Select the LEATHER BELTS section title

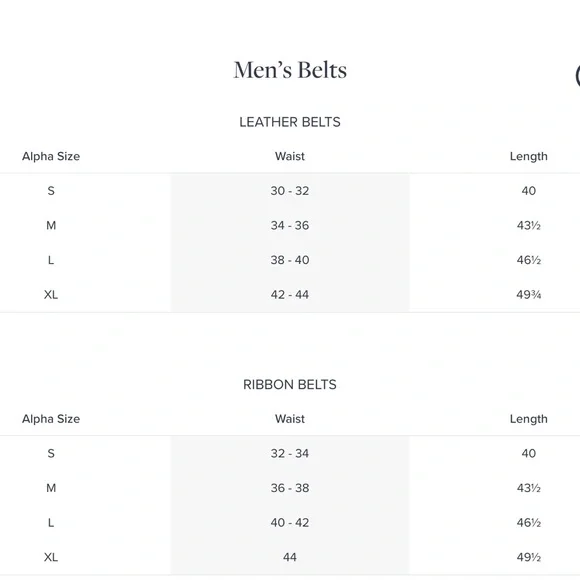point(290,122)
